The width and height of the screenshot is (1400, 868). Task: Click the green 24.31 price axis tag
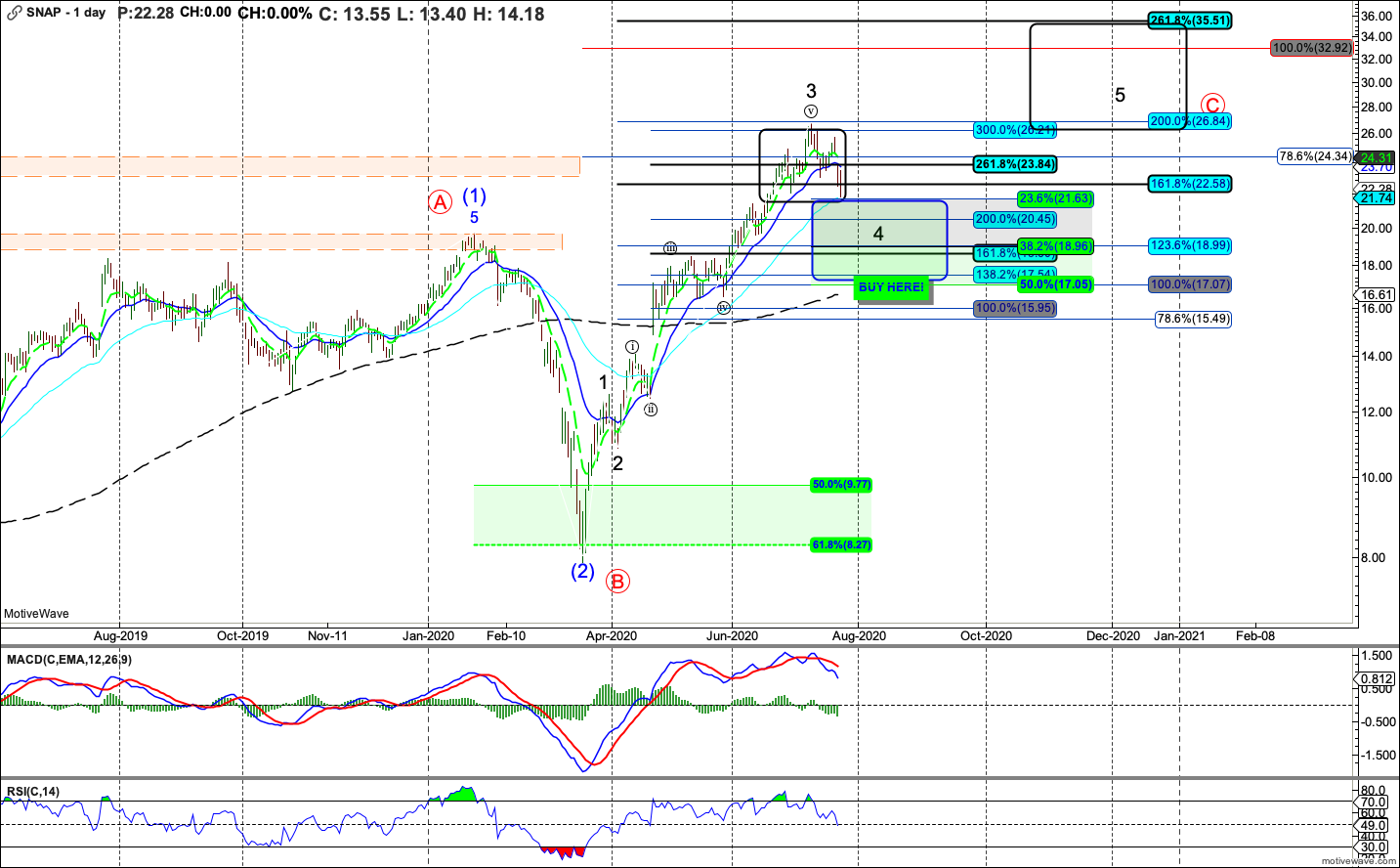click(1376, 157)
